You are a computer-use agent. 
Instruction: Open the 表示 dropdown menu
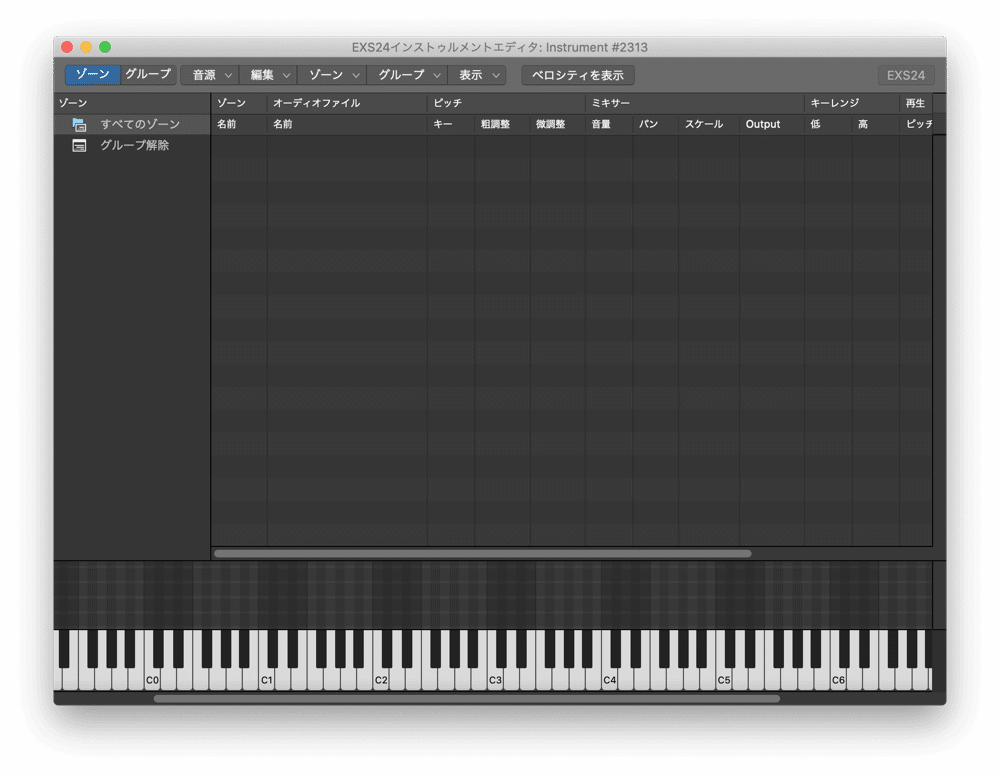(477, 75)
